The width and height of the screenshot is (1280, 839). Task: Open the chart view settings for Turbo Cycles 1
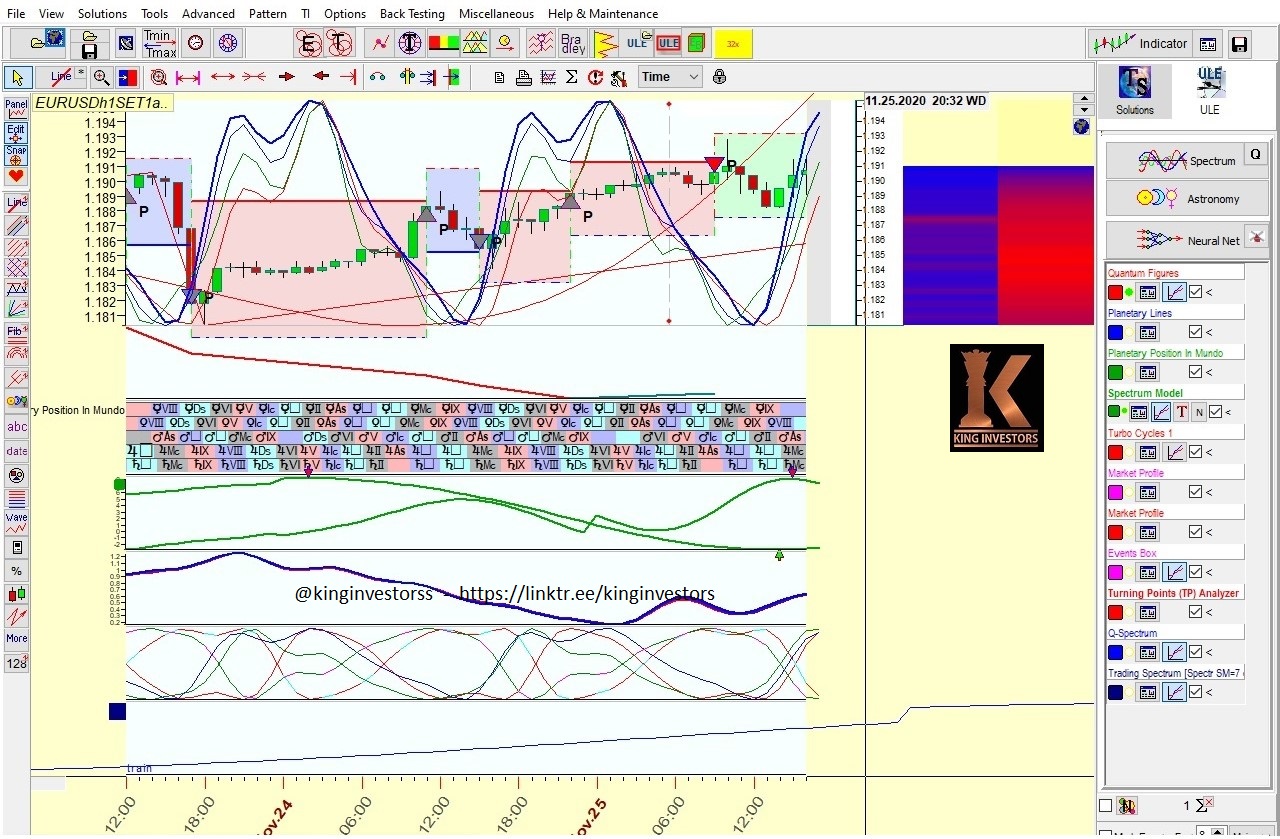point(1174,451)
